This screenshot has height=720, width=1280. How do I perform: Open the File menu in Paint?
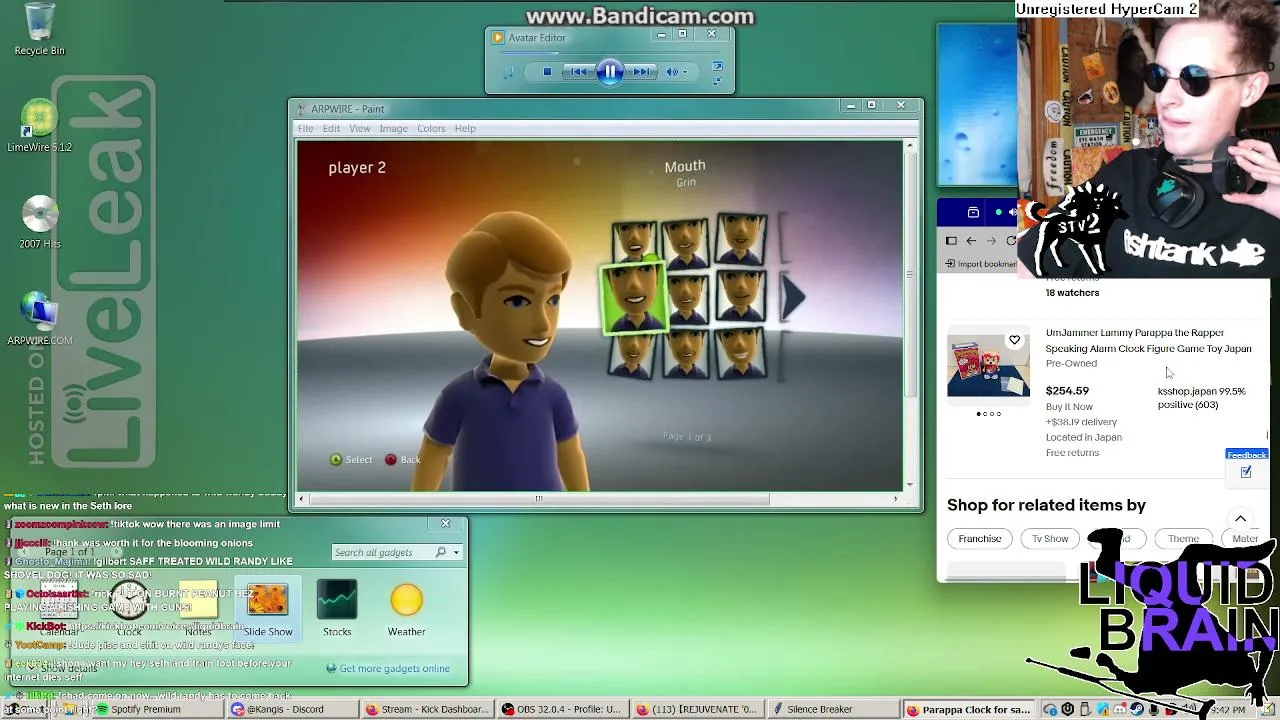305,128
